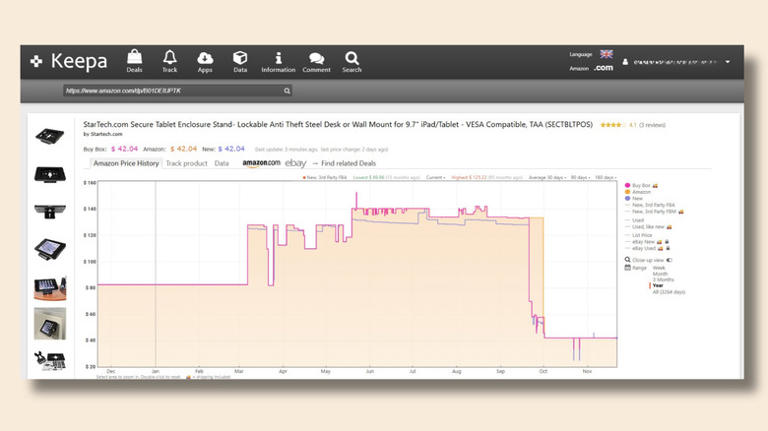Open the fifth thumbnail with red table
This screenshot has width=768, height=431.
pyautogui.click(x=49, y=288)
